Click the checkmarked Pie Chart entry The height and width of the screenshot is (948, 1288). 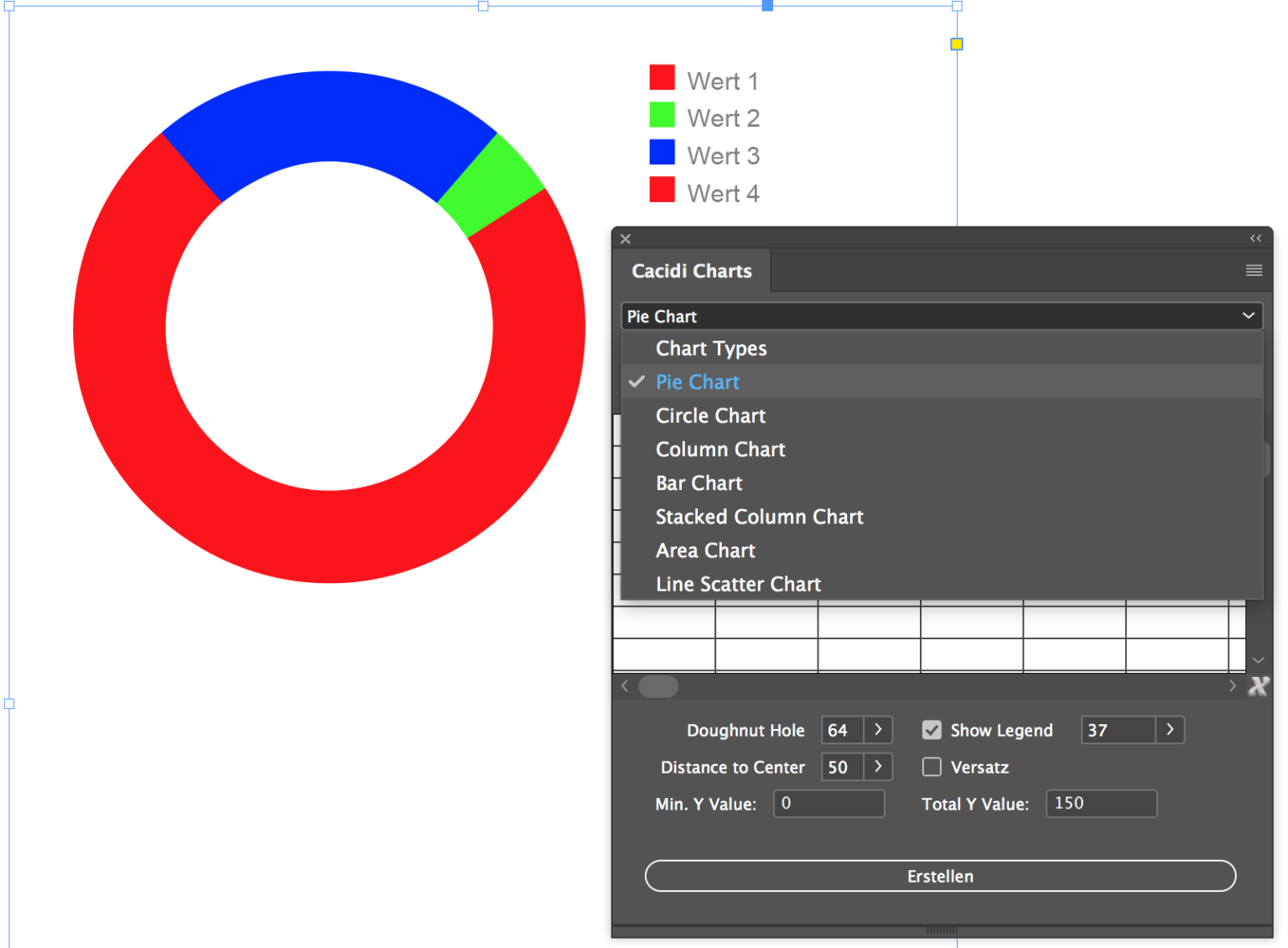[x=697, y=382]
